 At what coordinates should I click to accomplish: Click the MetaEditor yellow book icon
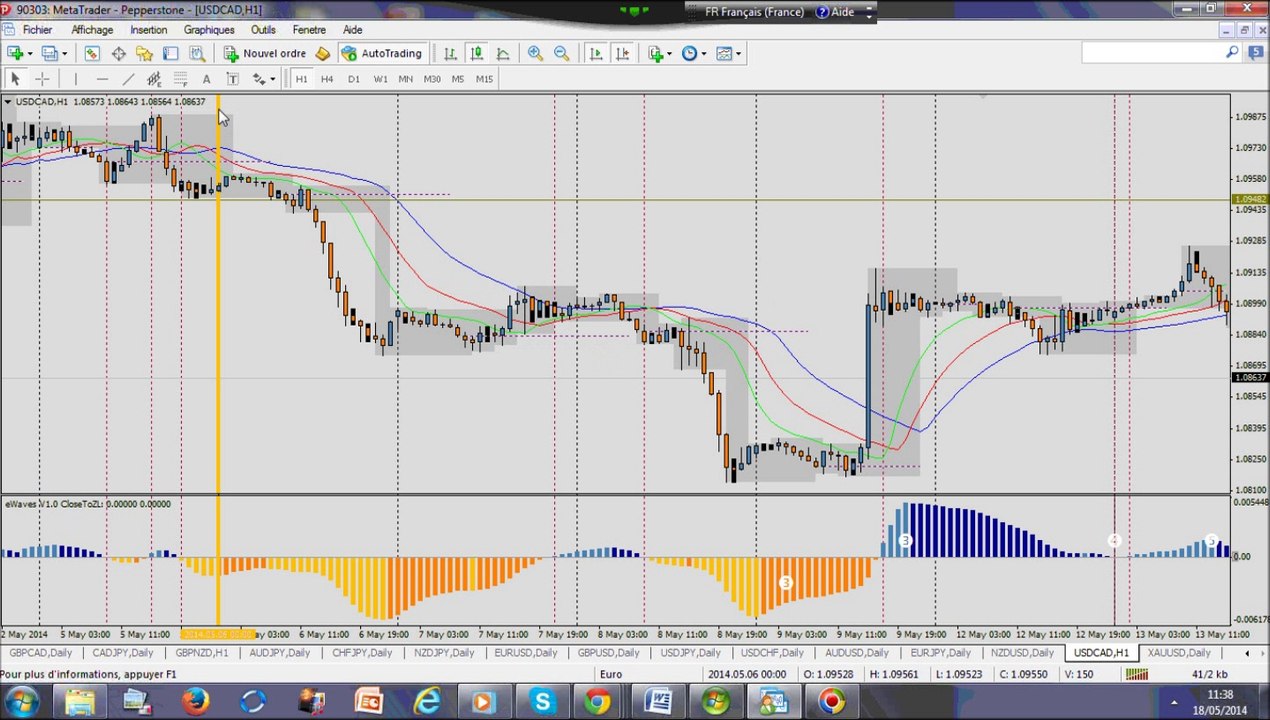pos(322,53)
